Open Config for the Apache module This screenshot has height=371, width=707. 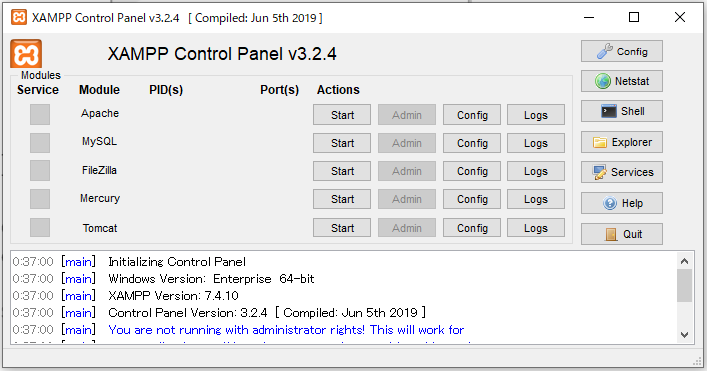pos(472,115)
